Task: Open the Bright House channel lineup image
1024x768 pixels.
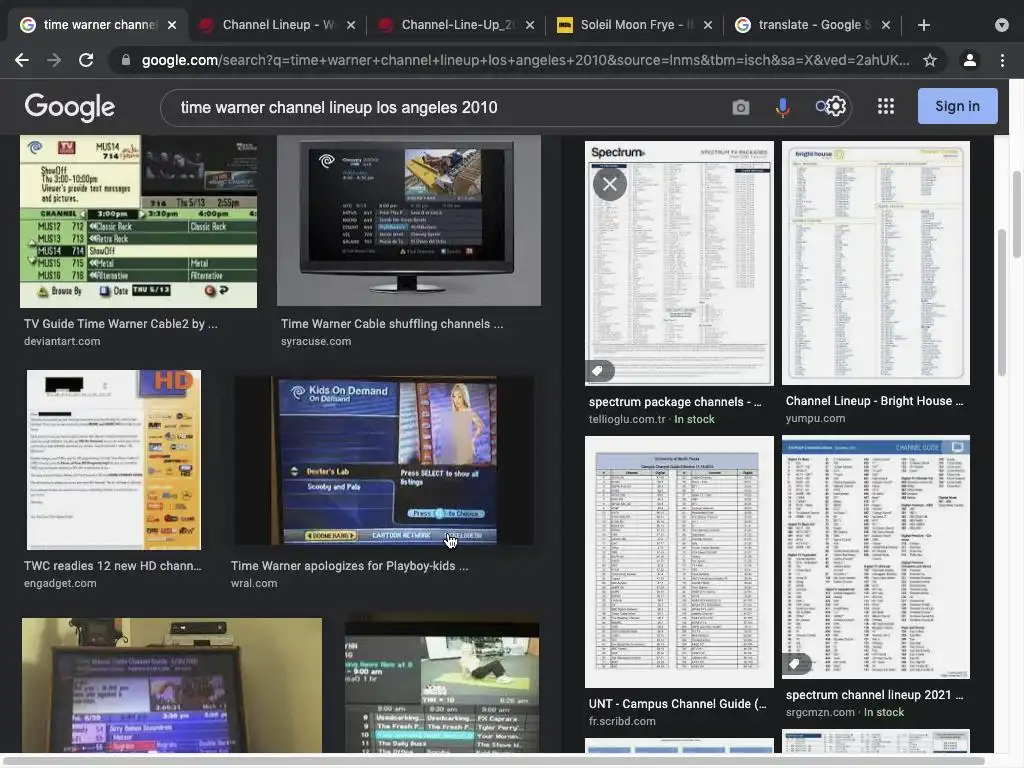Action: pyautogui.click(x=876, y=263)
